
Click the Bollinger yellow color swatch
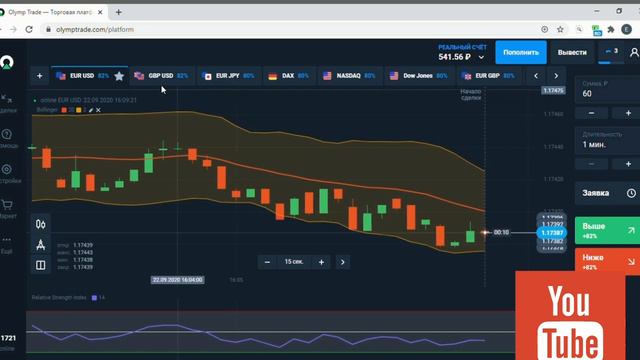pos(79,110)
